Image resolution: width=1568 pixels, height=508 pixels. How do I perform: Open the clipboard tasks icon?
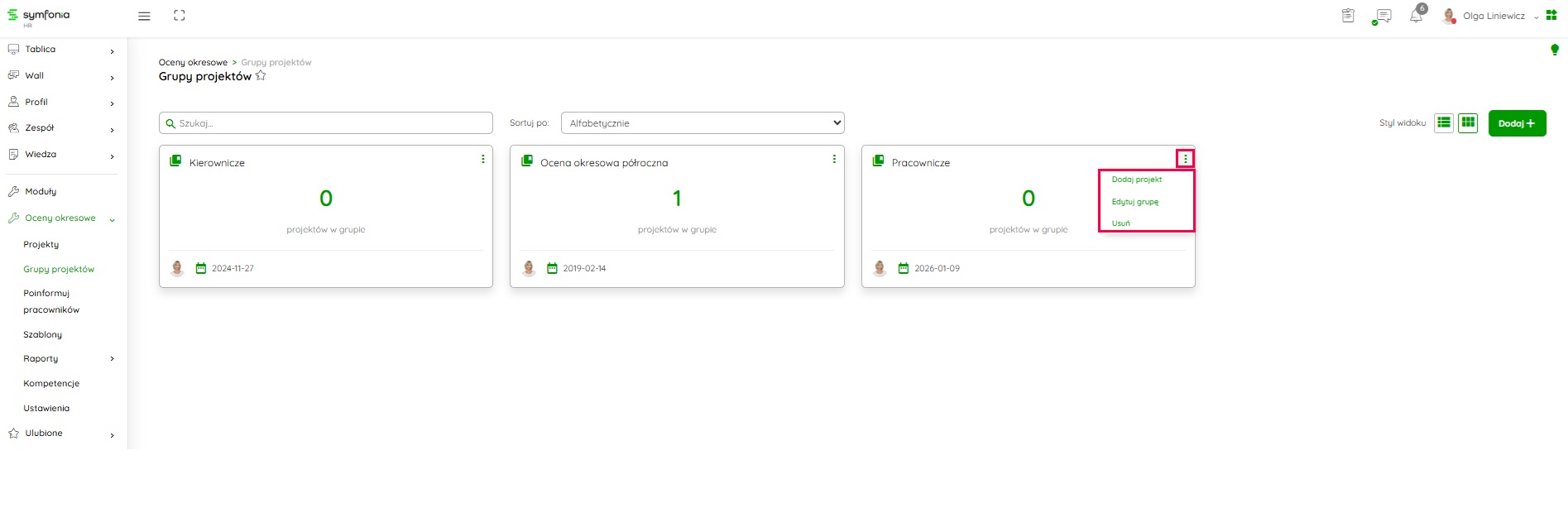coord(1348,16)
